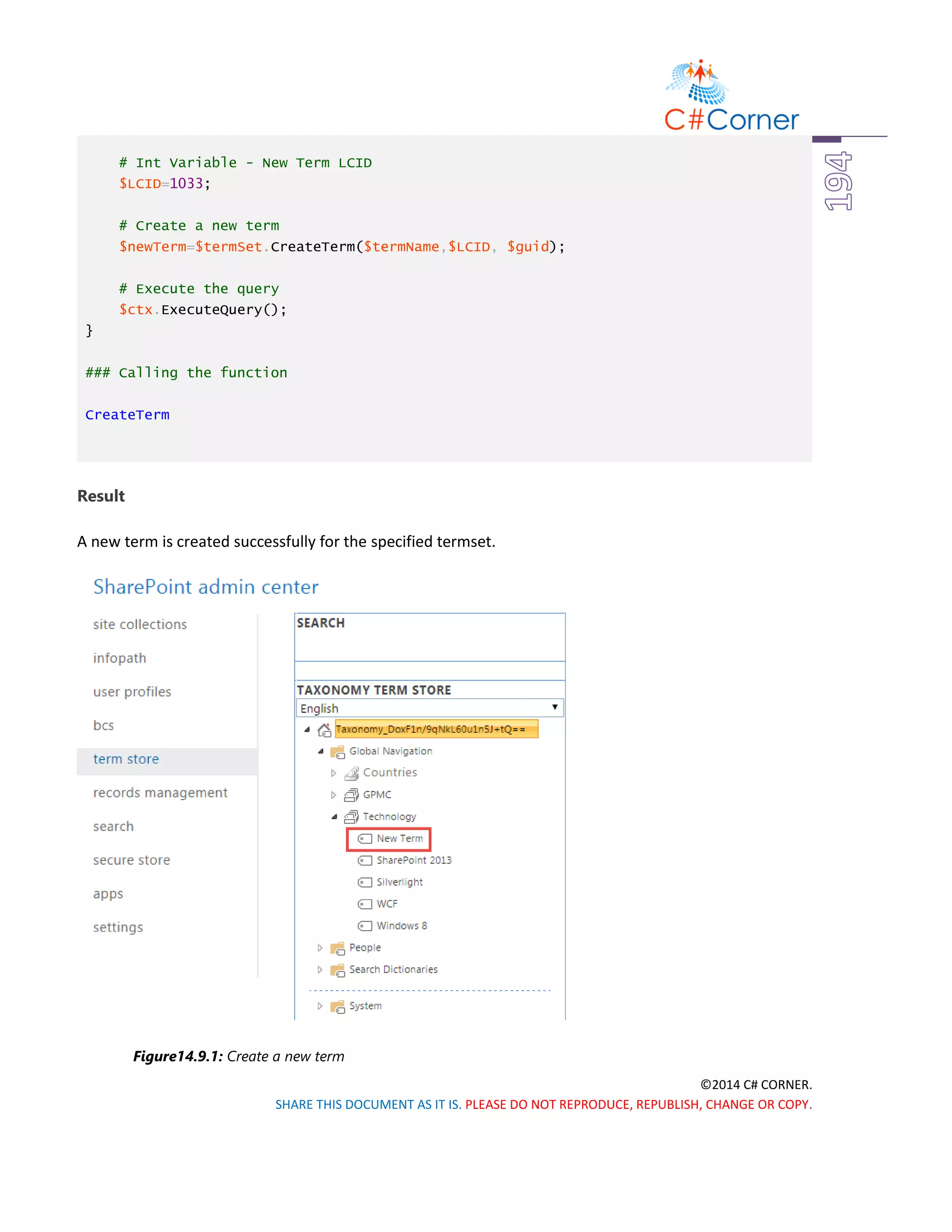952x1232 pixels.
Task: Open user profiles in admin menu
Action: point(132,692)
